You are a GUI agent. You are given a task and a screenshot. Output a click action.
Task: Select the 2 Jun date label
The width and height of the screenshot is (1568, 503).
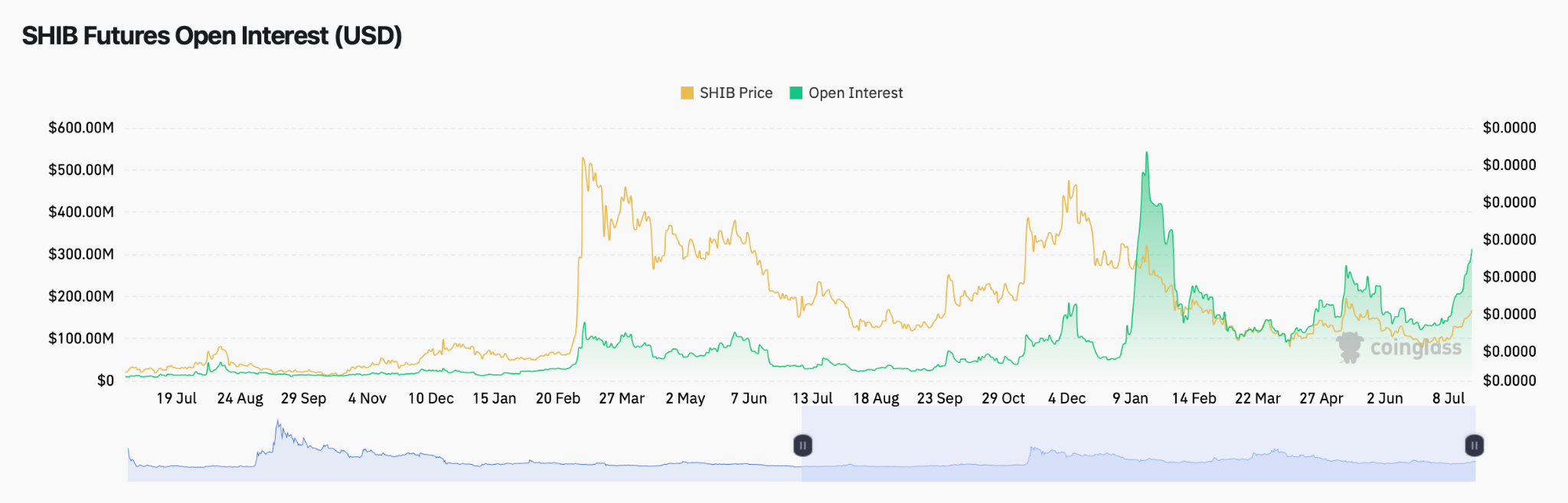click(1385, 398)
